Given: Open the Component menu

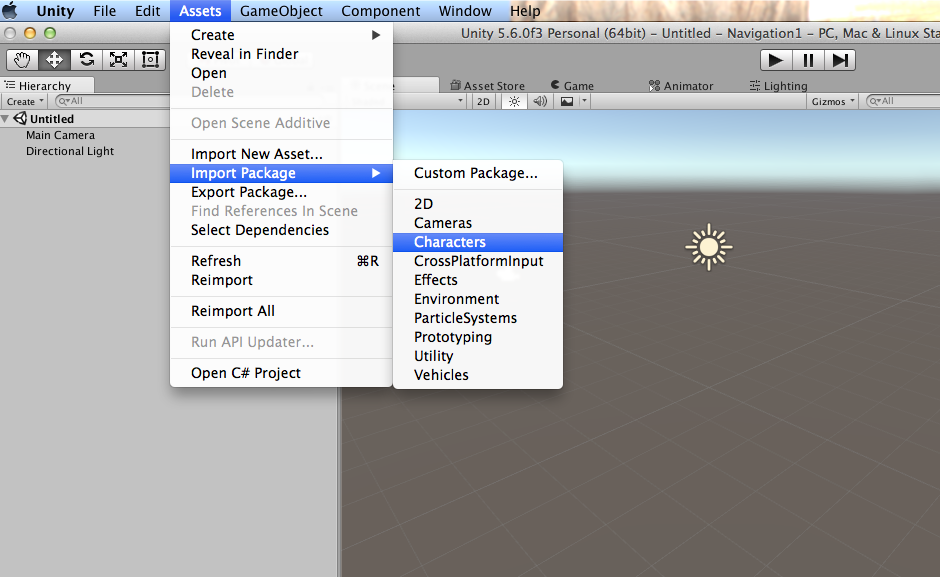Looking at the screenshot, I should point(381,11).
